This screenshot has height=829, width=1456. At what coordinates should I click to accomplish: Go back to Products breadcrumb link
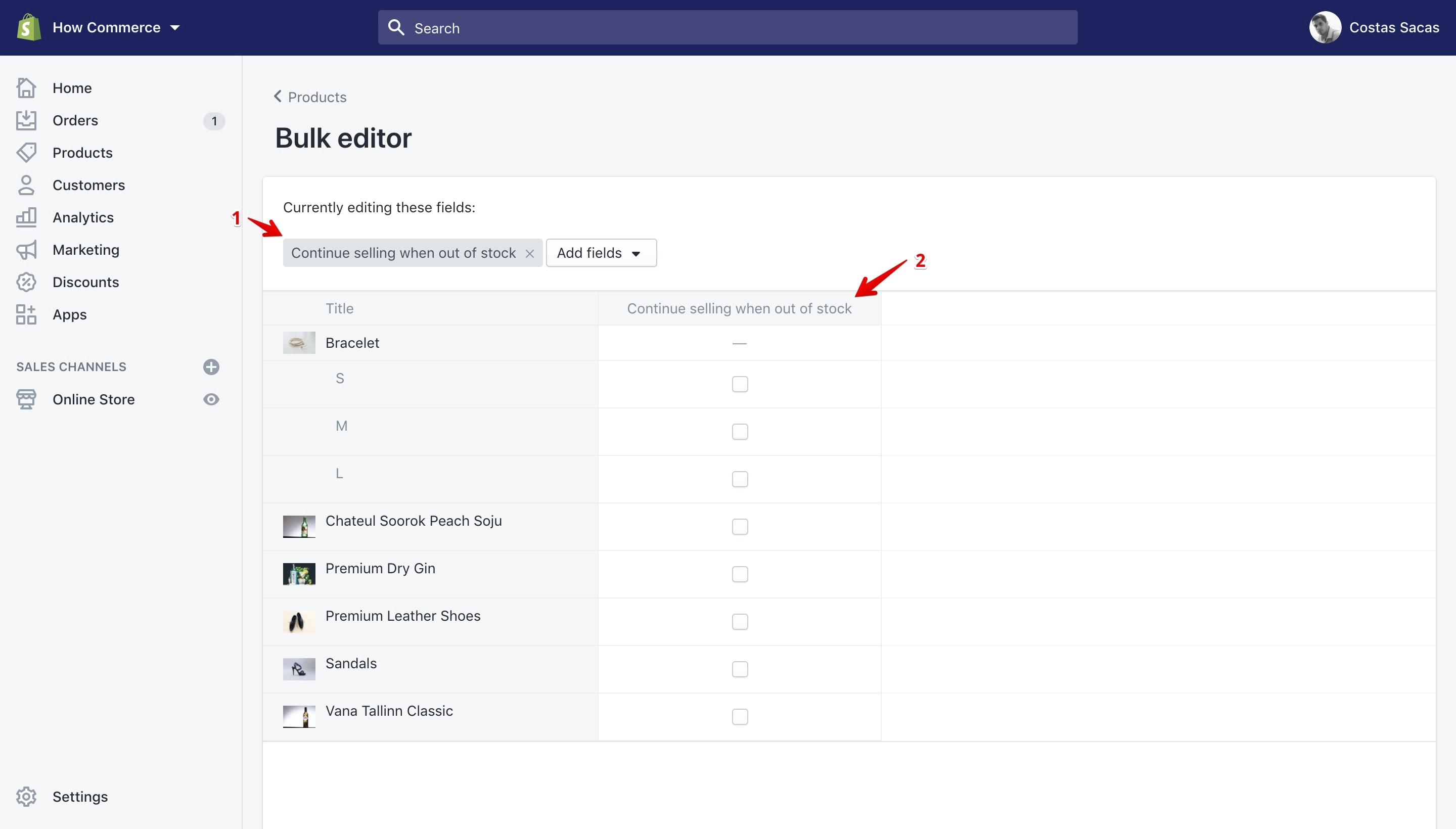coord(317,97)
